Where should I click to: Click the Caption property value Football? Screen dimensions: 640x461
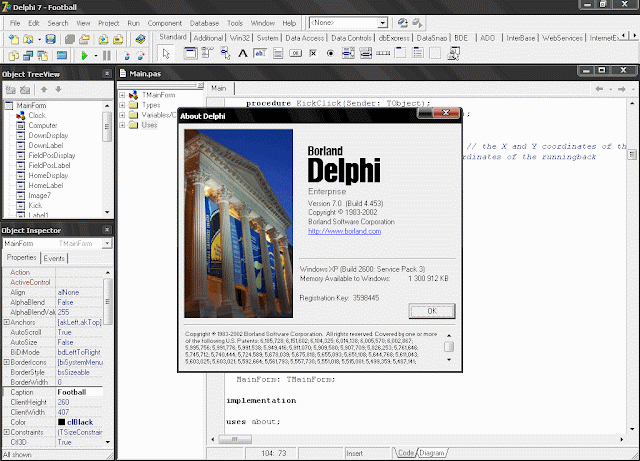pyautogui.click(x=79, y=392)
